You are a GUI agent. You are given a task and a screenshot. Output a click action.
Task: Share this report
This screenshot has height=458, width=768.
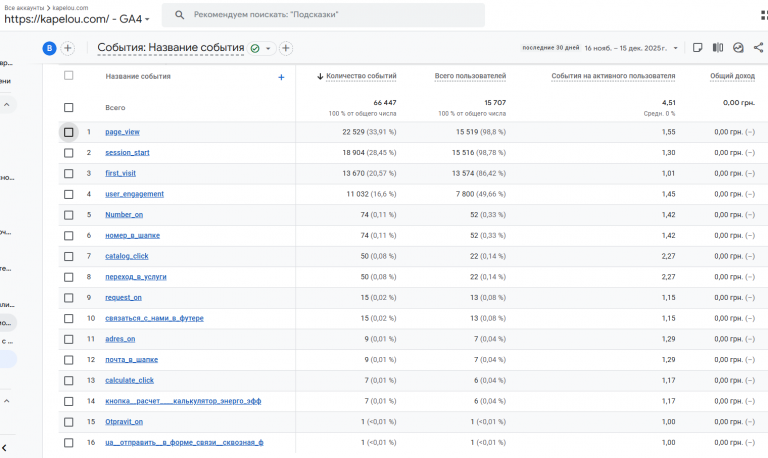[759, 48]
